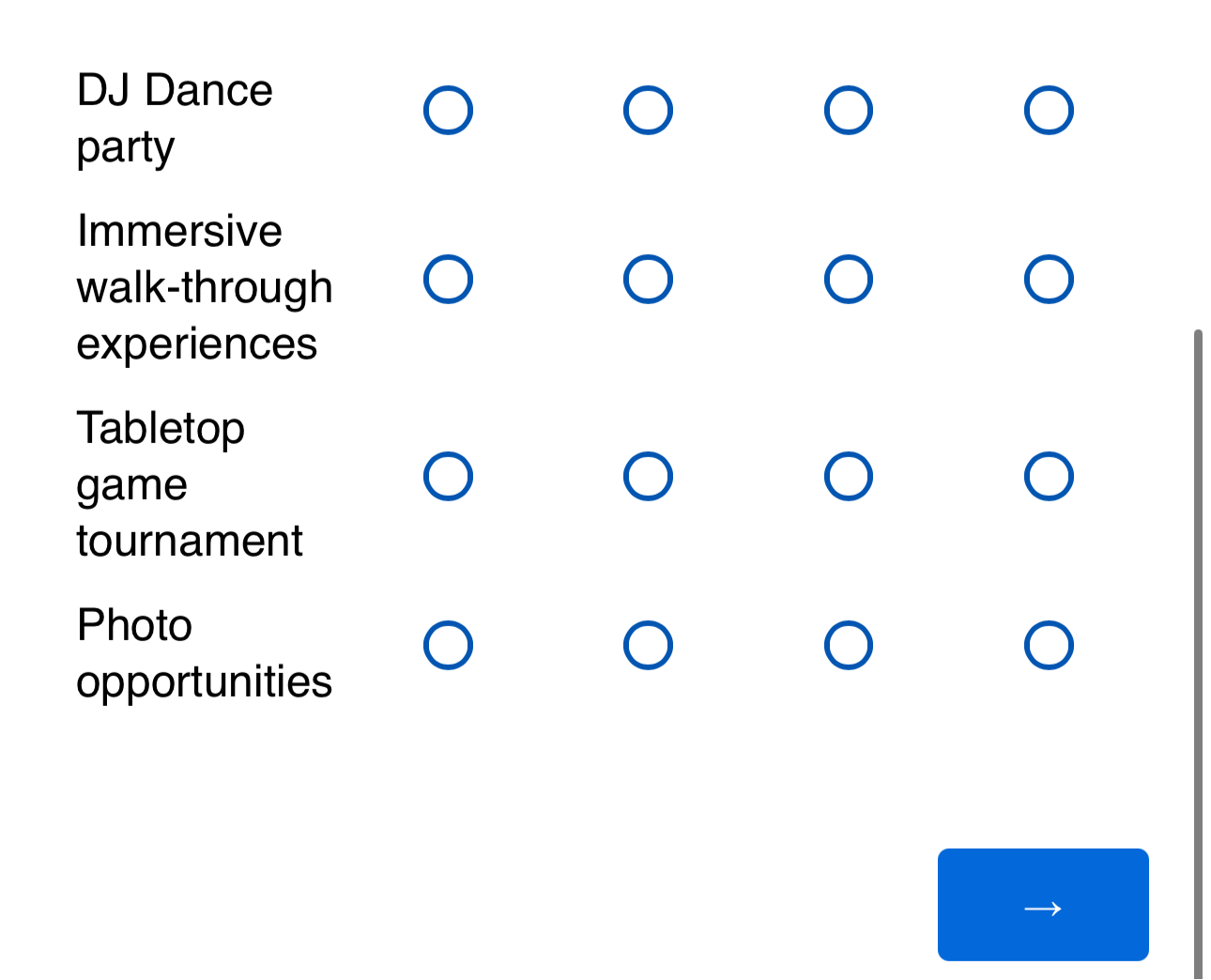The height and width of the screenshot is (980, 1211).
Task: Choose first option for Immersive walk-through experiences
Action: pyautogui.click(x=448, y=279)
